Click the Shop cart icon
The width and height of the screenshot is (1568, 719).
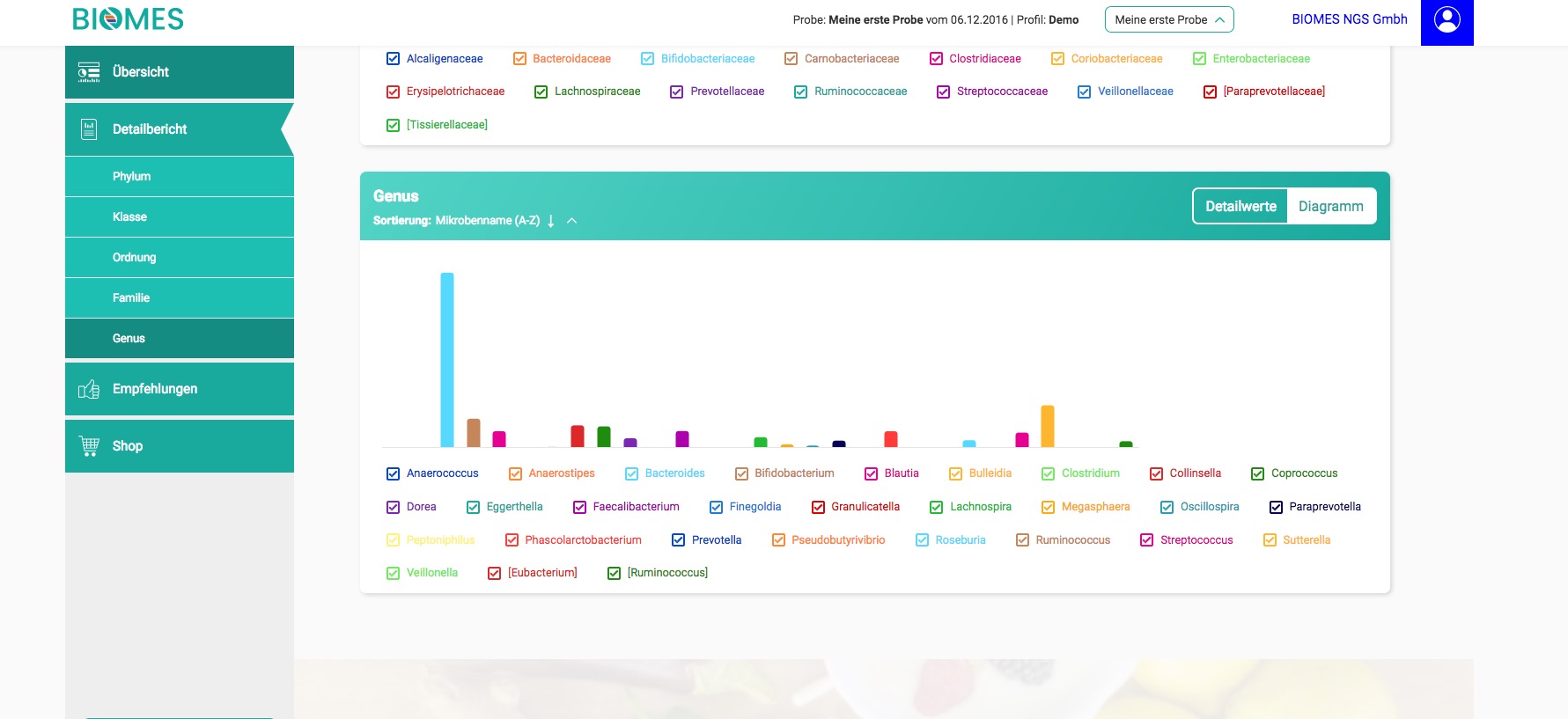click(x=89, y=446)
